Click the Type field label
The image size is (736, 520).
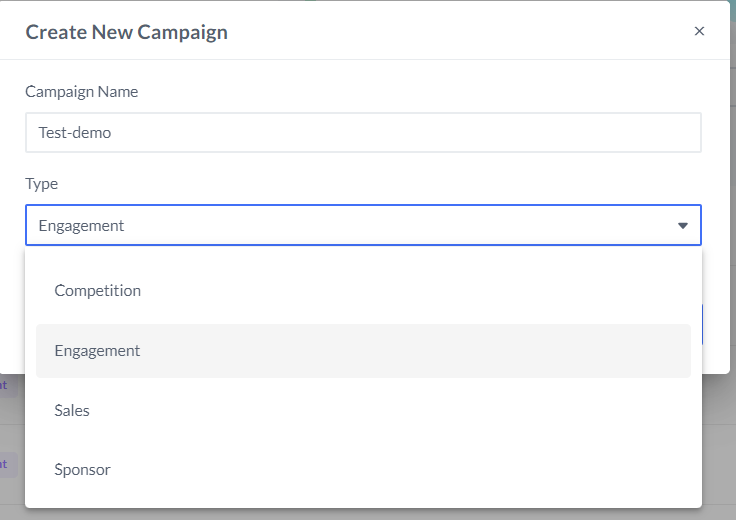[x=42, y=184]
